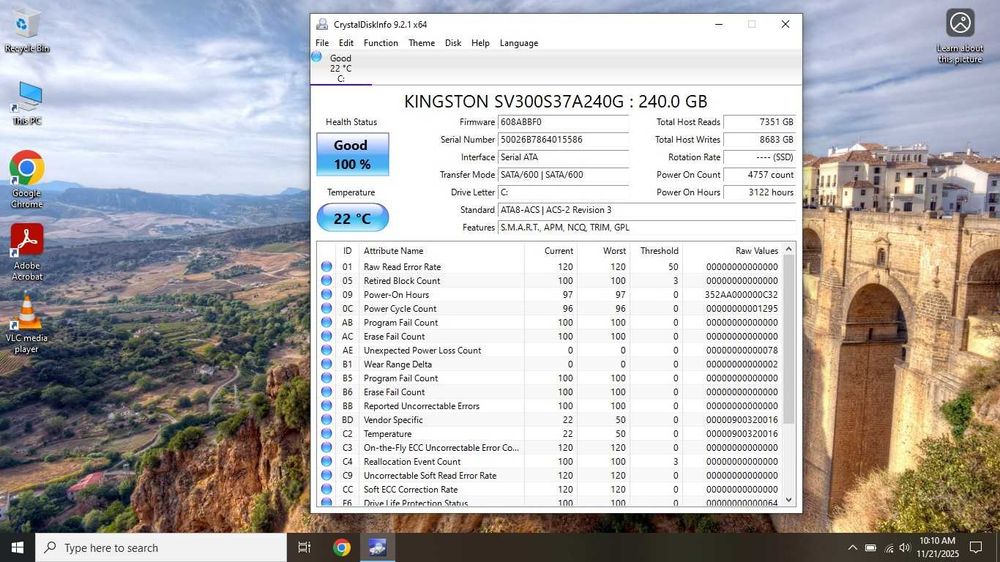Open the Recycle Bin desktop icon
The image size is (1000, 562).
pos(26,29)
